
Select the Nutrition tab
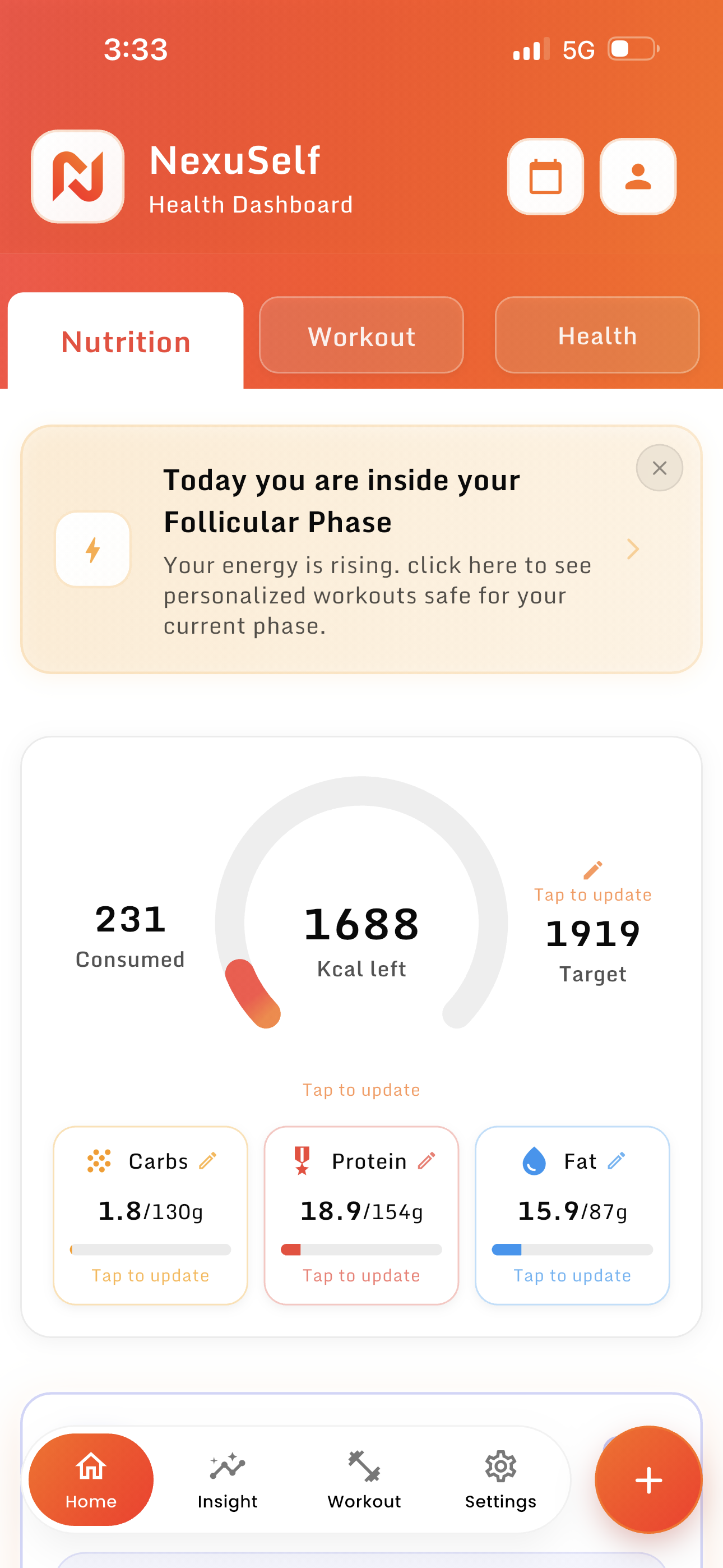click(126, 342)
